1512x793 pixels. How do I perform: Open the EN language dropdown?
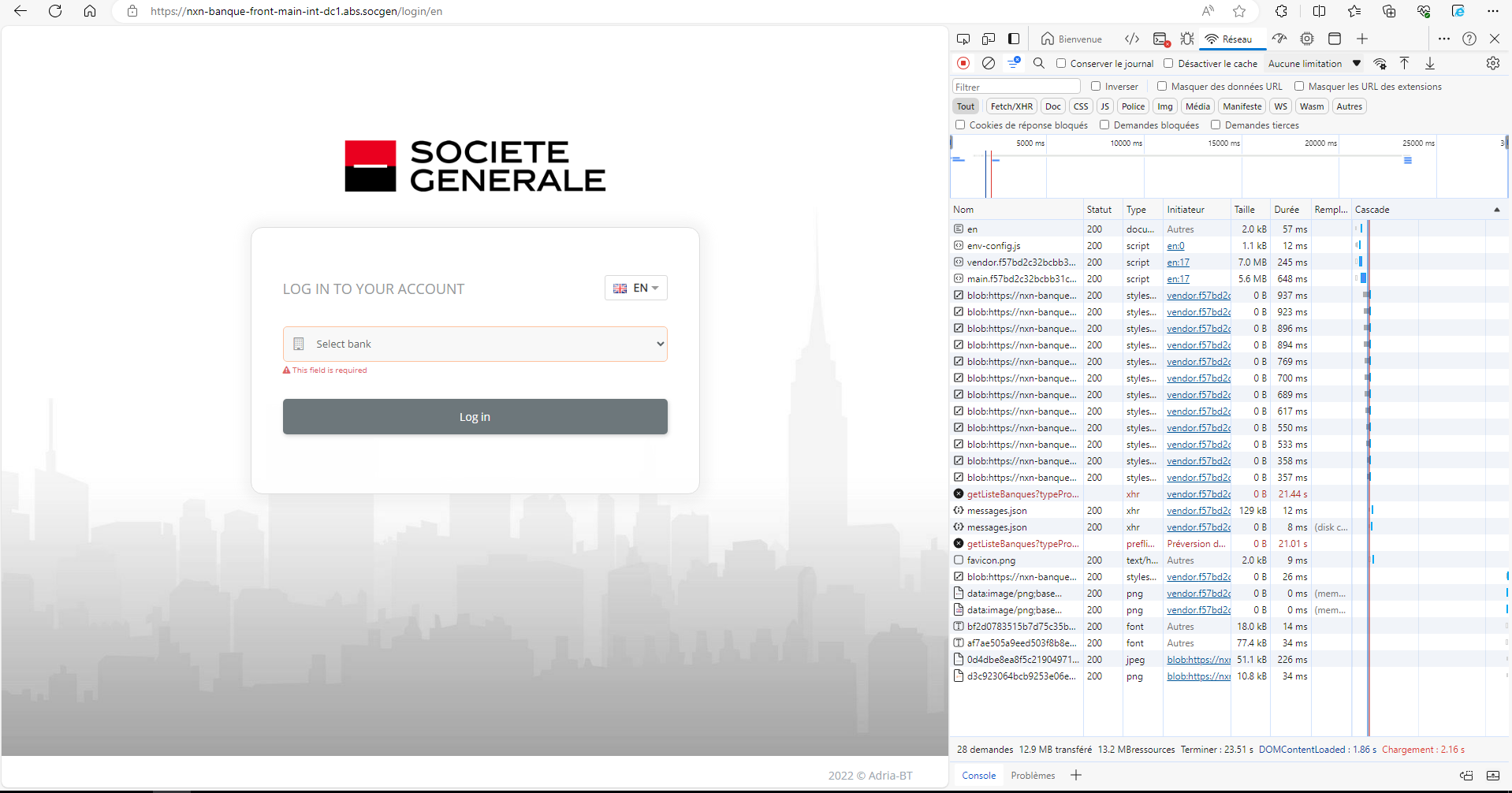click(x=636, y=288)
